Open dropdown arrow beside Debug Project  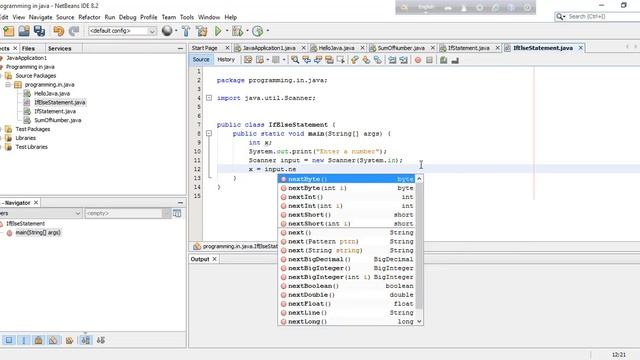247,31
